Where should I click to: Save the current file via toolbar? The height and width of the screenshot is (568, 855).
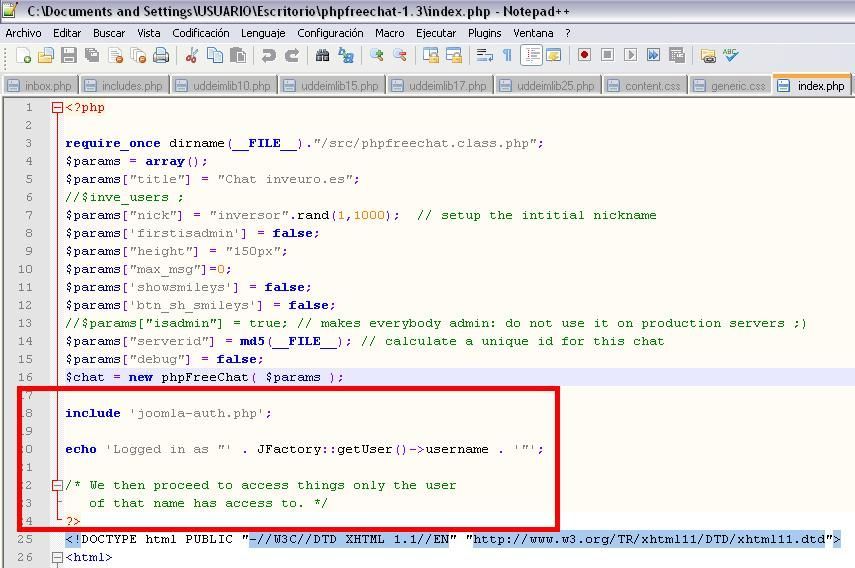pyautogui.click(x=69, y=55)
